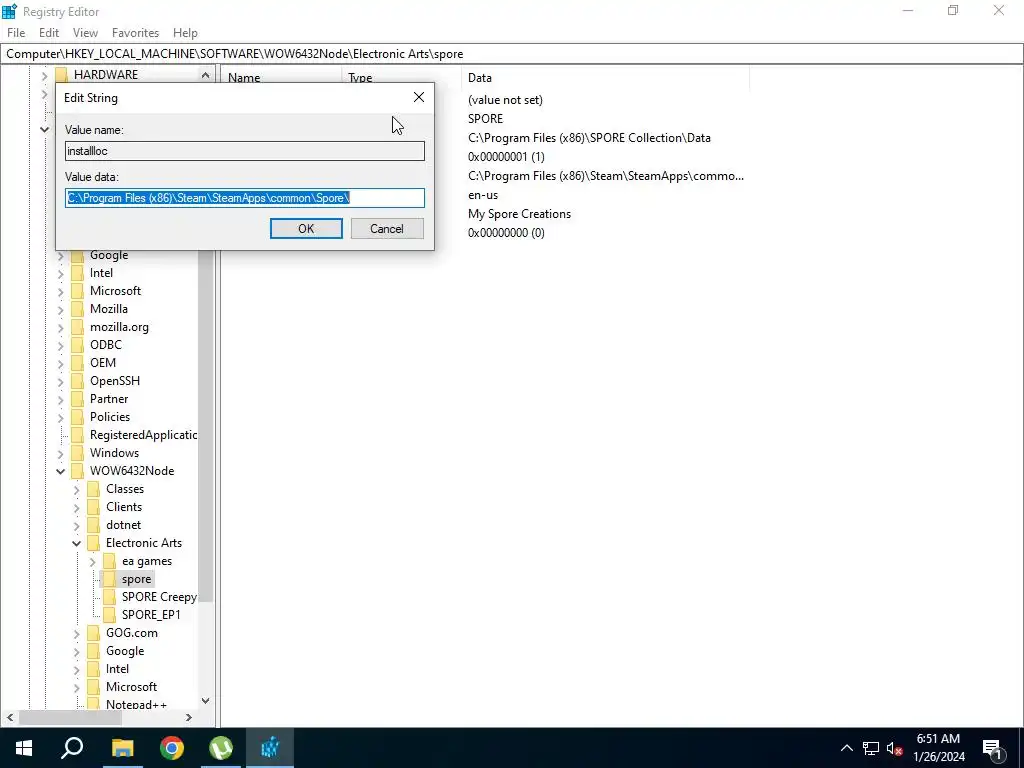This screenshot has width=1024, height=768.
Task: Click tree horizontal scroll right arrow
Action: (x=189, y=718)
